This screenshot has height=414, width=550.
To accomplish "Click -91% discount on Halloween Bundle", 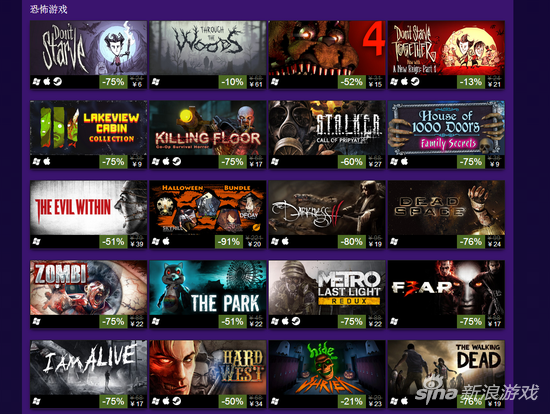I will click(x=229, y=242).
